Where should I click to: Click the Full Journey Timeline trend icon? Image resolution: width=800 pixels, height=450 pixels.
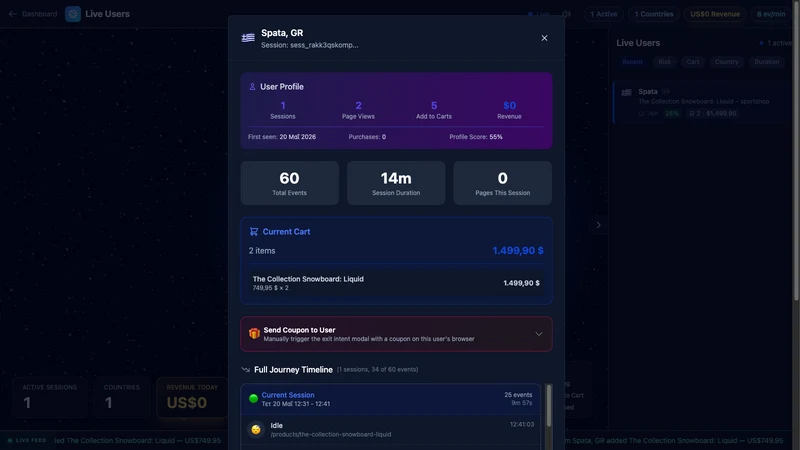pyautogui.click(x=245, y=370)
